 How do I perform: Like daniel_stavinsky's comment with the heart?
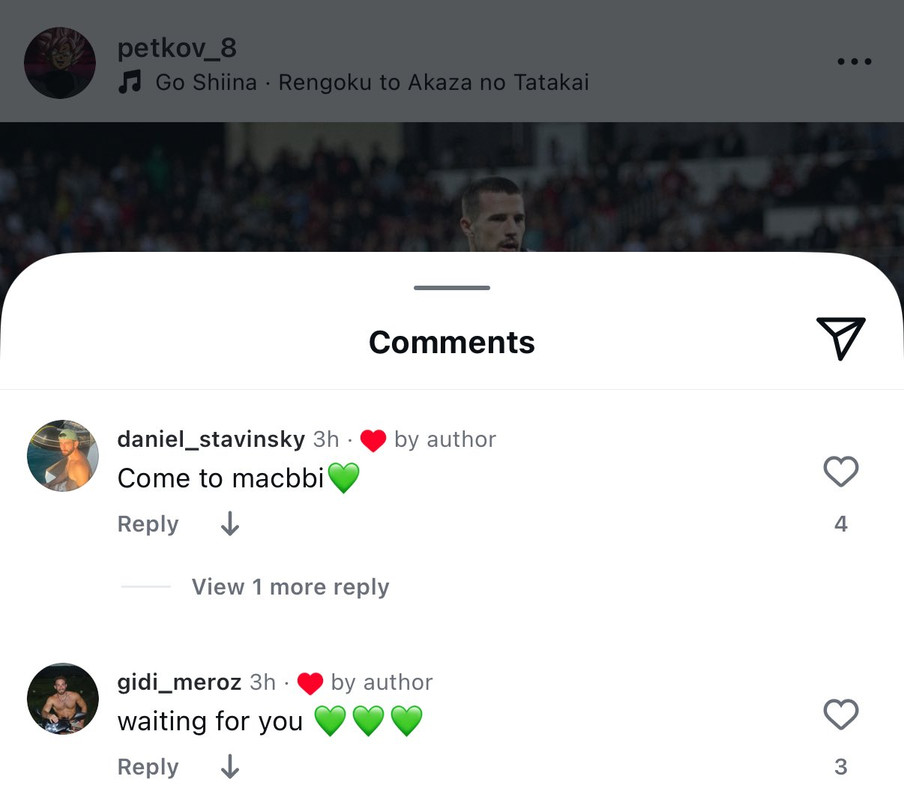[x=840, y=471]
